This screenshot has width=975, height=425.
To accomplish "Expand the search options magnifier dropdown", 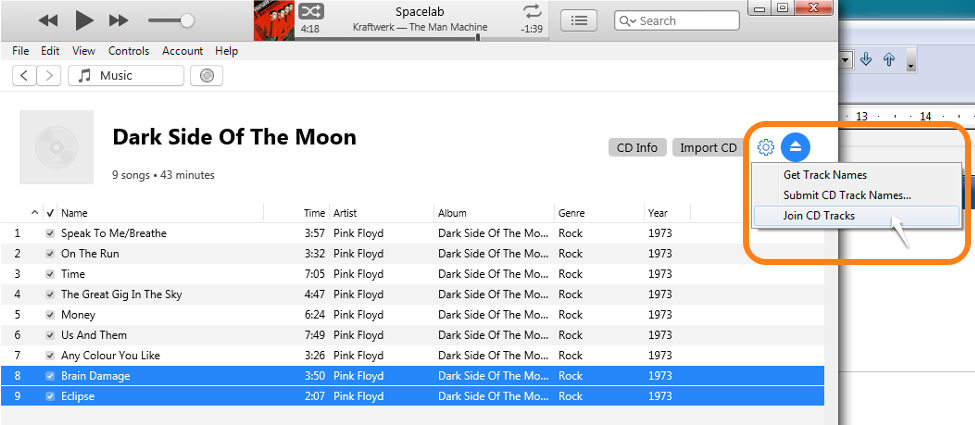I will click(x=629, y=20).
